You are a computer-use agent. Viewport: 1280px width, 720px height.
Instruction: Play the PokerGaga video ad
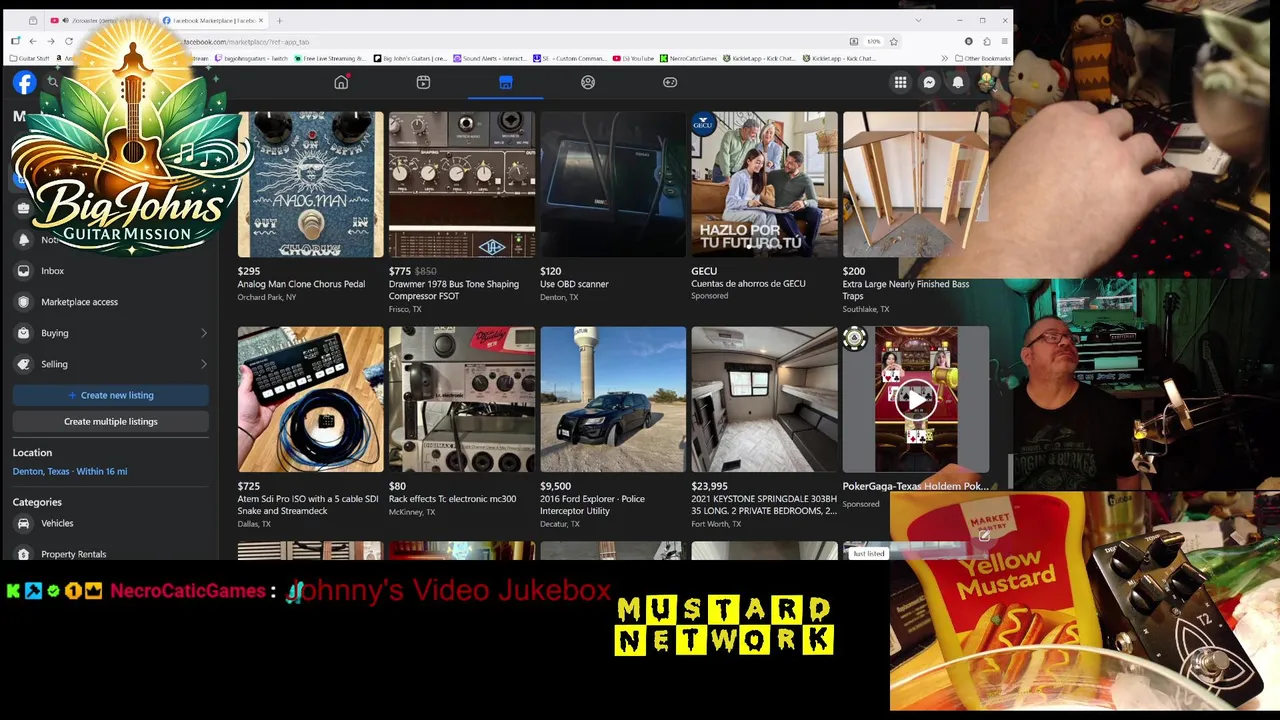coord(916,400)
